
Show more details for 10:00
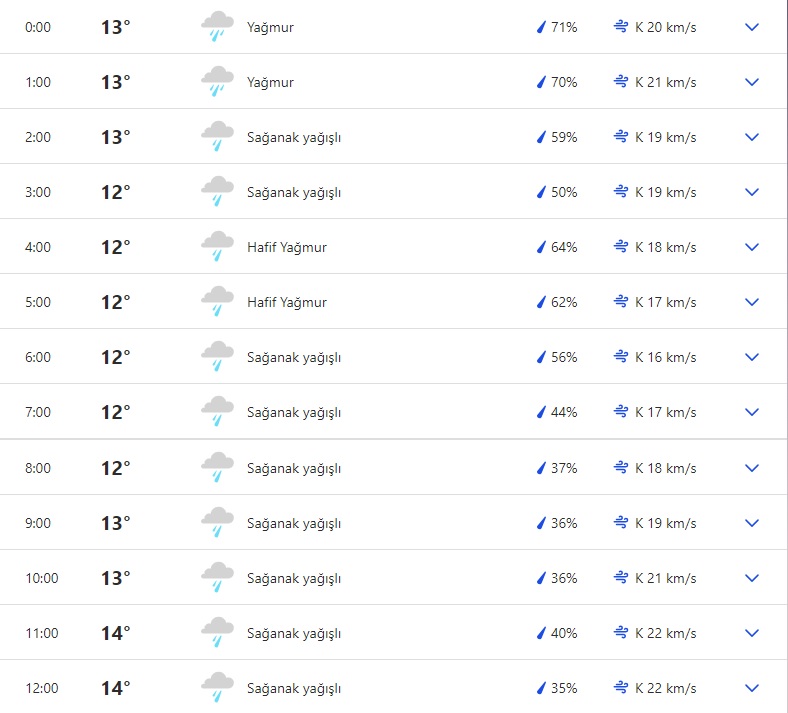752,578
